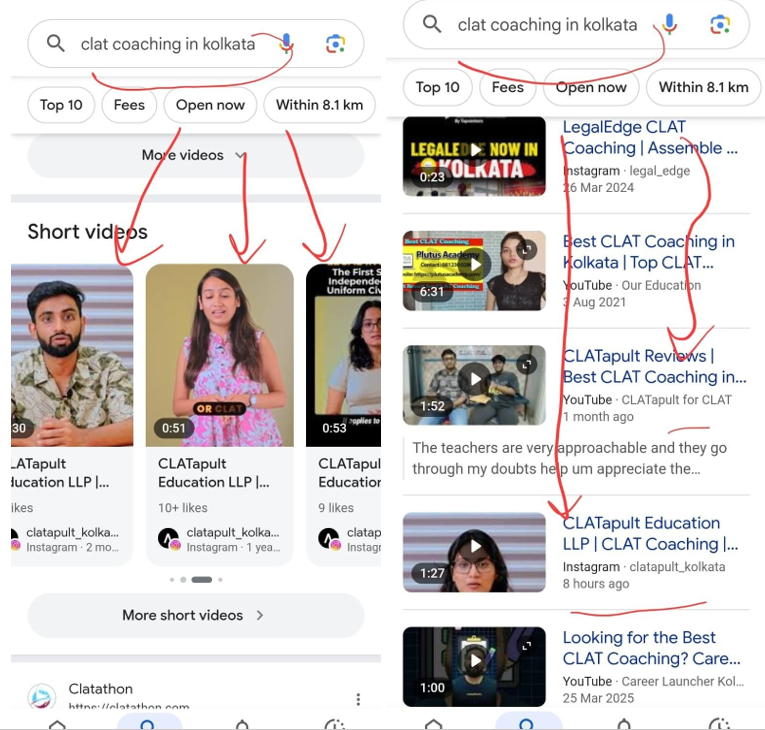
Task: Click the short videos carousel pagination dots
Action: (x=196, y=579)
